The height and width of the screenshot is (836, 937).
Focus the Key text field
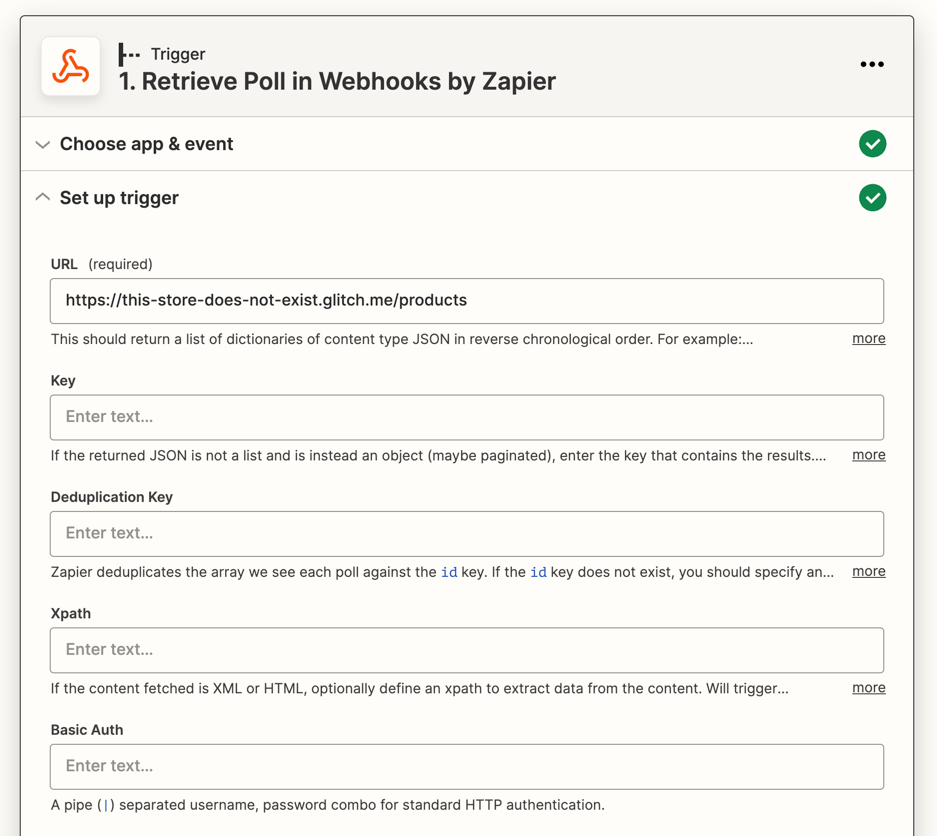(x=467, y=417)
